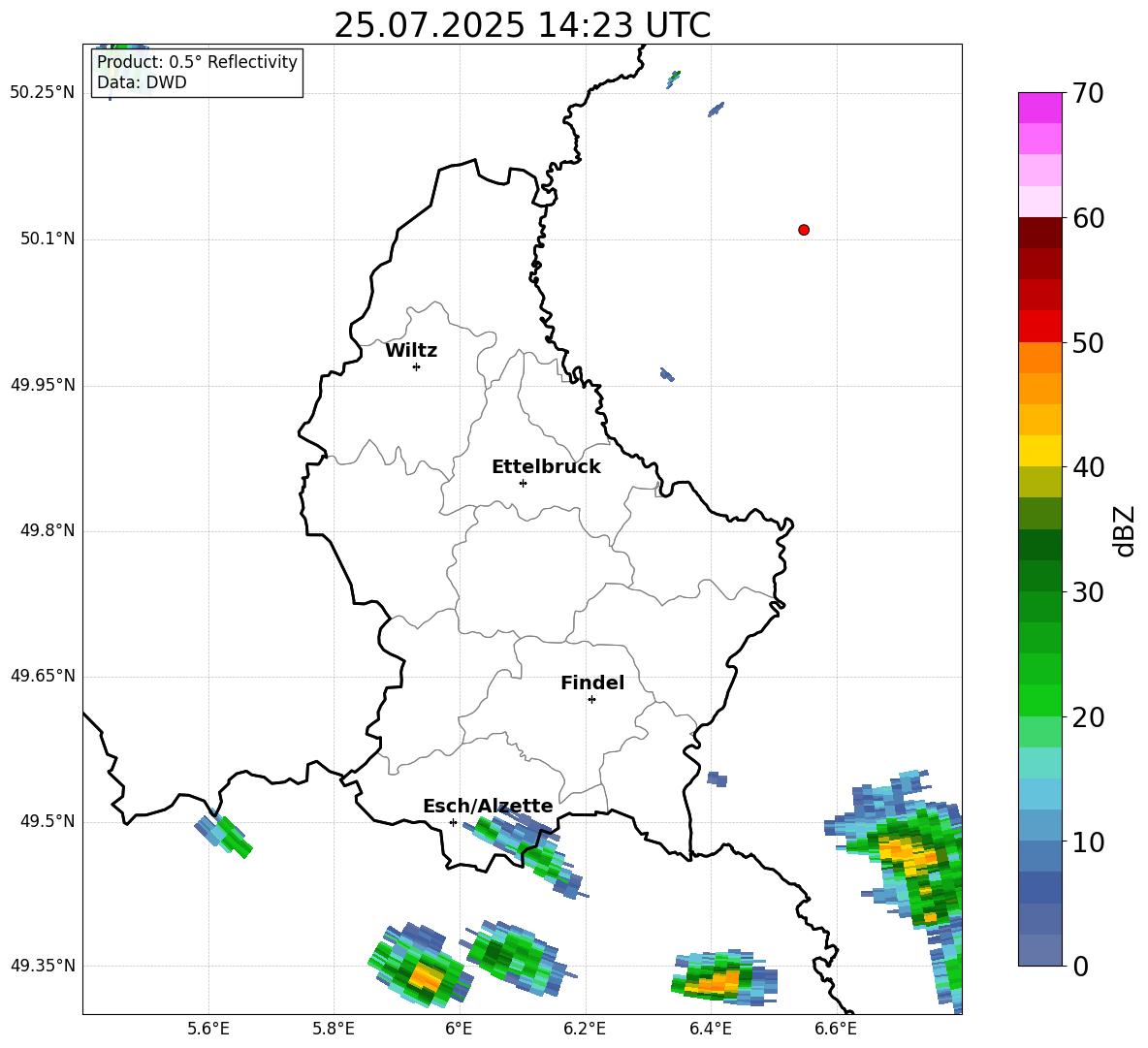1148x1048 pixels.
Task: Click the dark maroon colorbar segment below 60
Action: (x=1040, y=233)
